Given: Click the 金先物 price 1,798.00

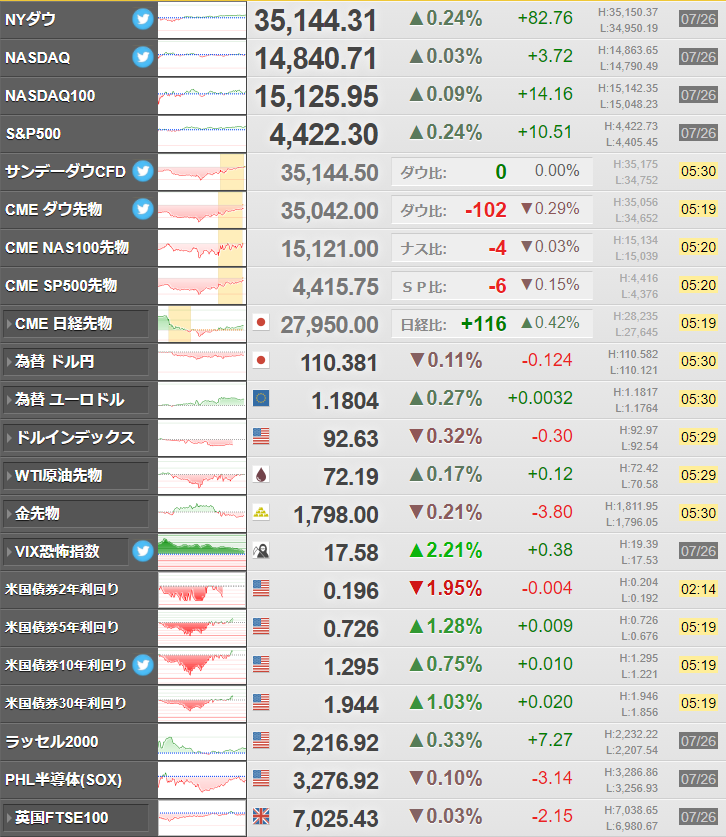Looking at the screenshot, I should coord(336,515).
